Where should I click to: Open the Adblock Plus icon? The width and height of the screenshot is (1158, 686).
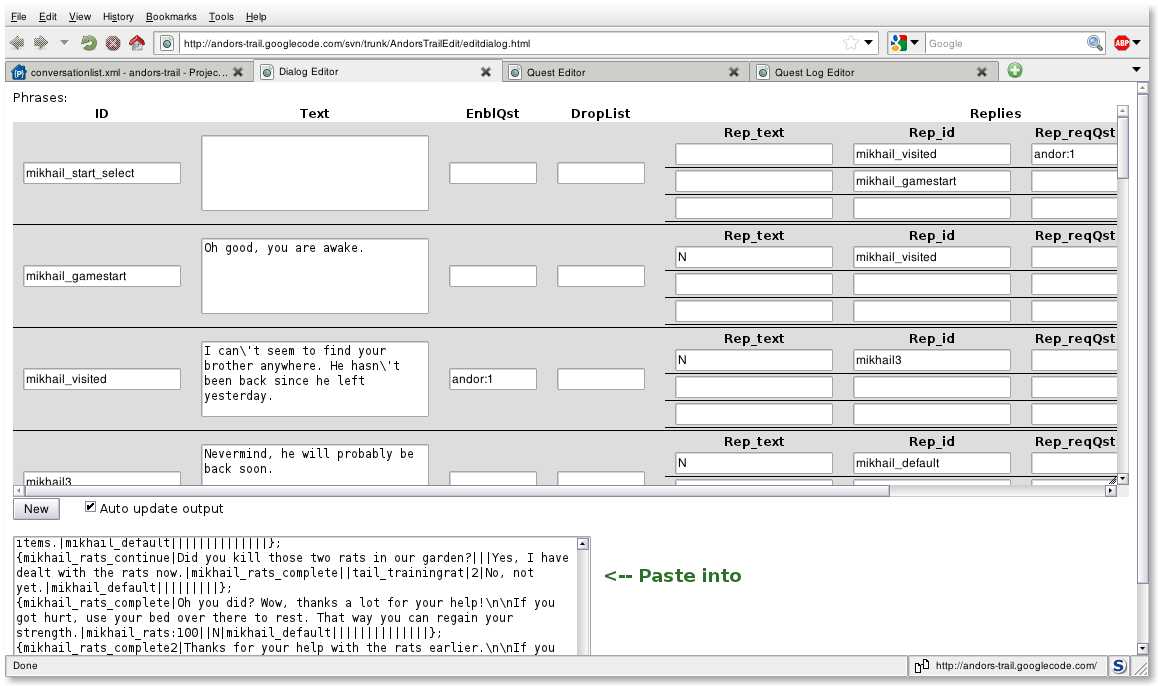coord(1122,43)
